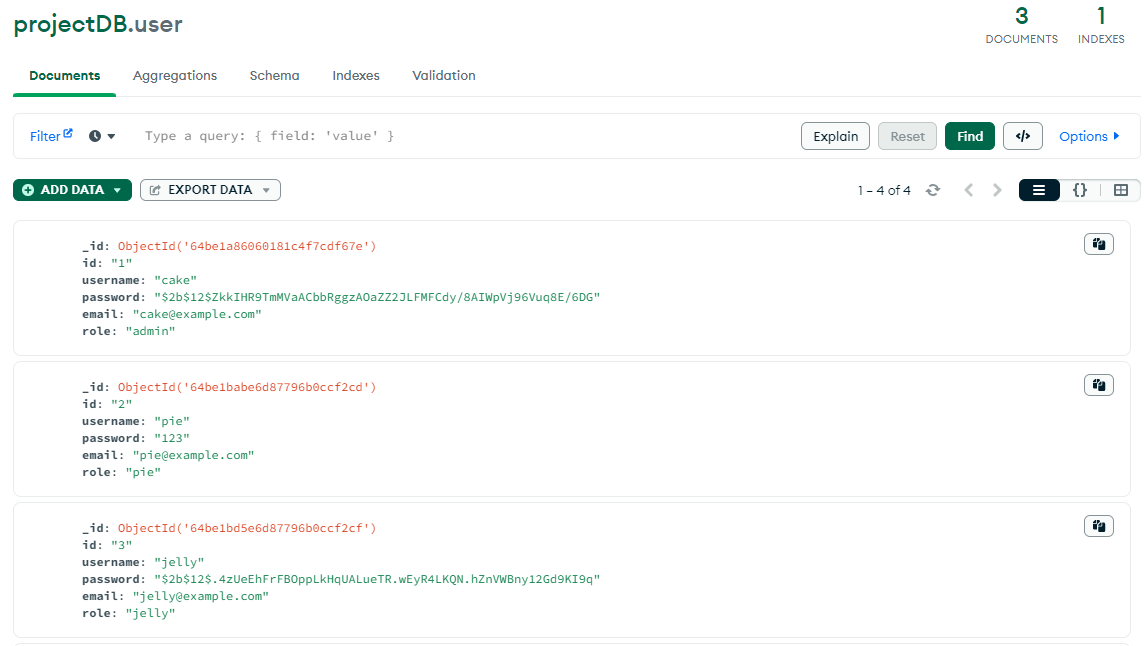Click the email "pie@example.com"
Screen dimensions: 1145x646
194,455
